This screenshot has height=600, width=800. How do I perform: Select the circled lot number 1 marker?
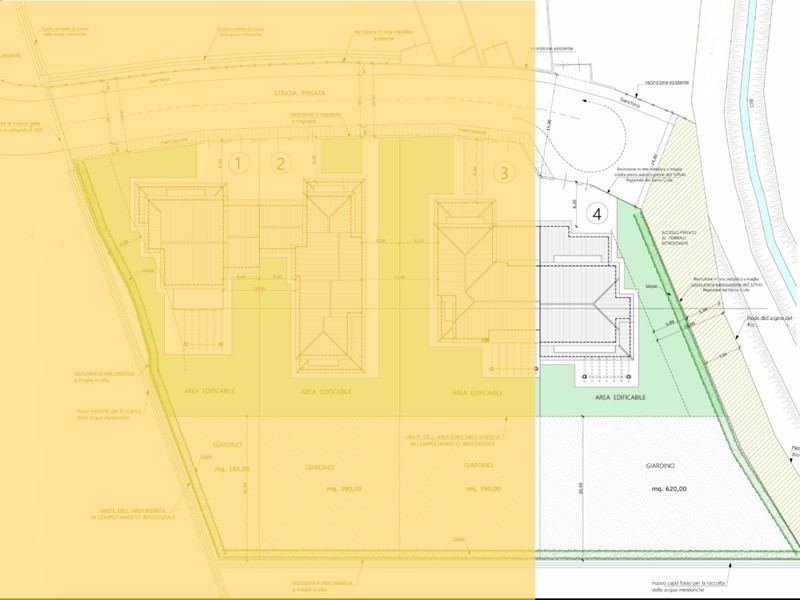coord(238,163)
